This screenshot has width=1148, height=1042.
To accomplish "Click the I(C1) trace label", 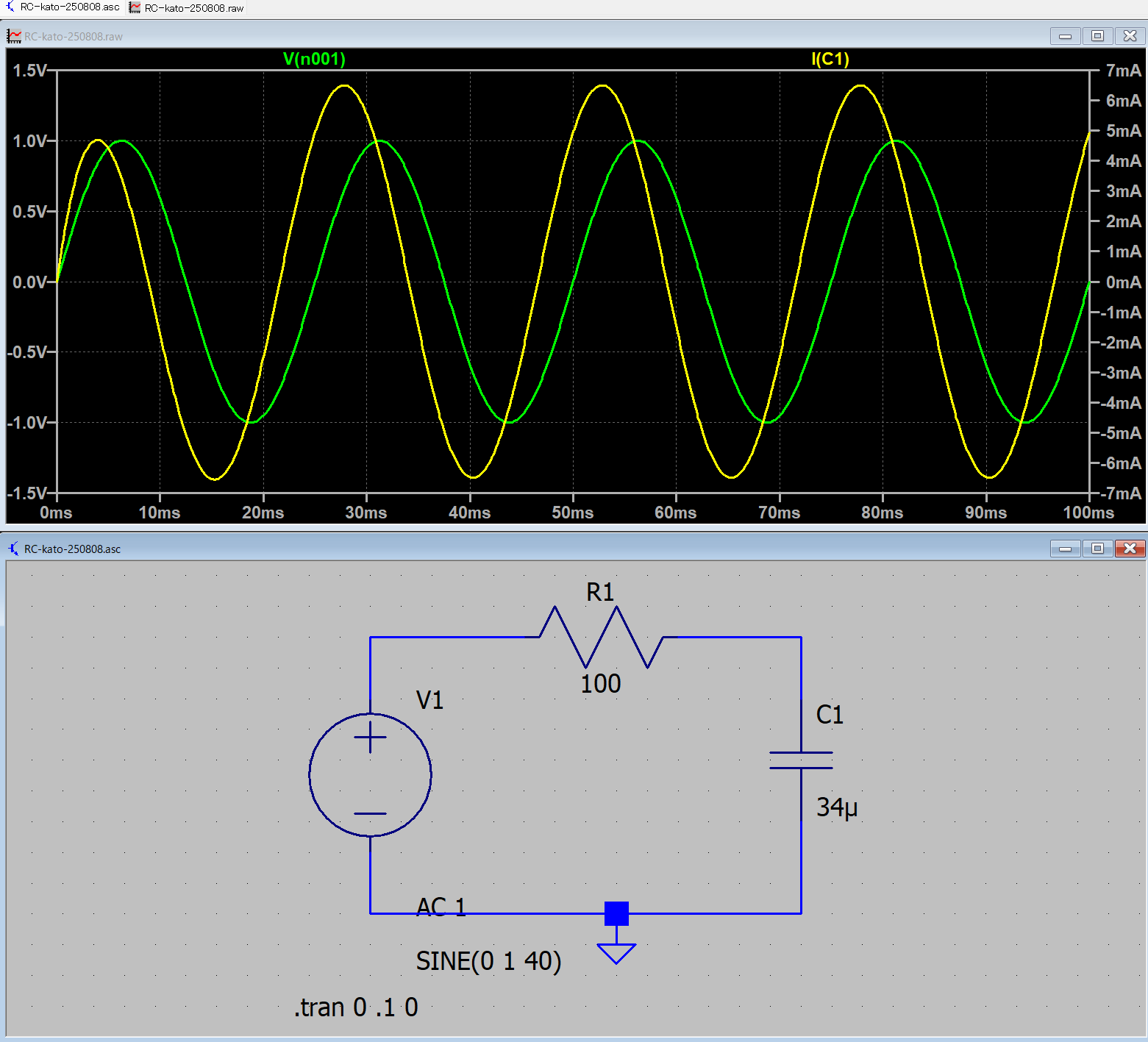I will click(x=830, y=59).
